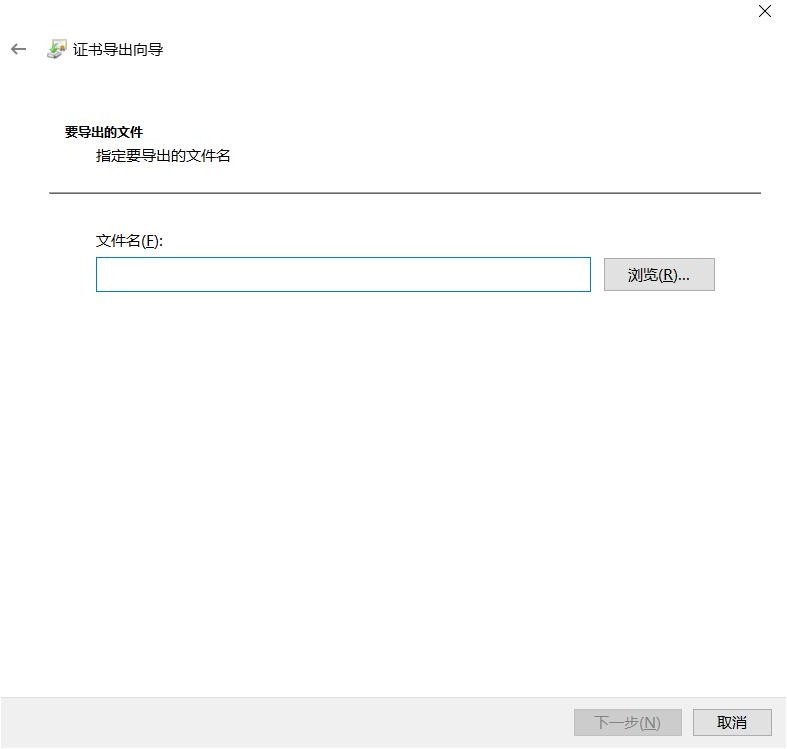Viewport: 787px width, 749px height.
Task: Cancel the wizard with 取消
Action: (x=732, y=722)
